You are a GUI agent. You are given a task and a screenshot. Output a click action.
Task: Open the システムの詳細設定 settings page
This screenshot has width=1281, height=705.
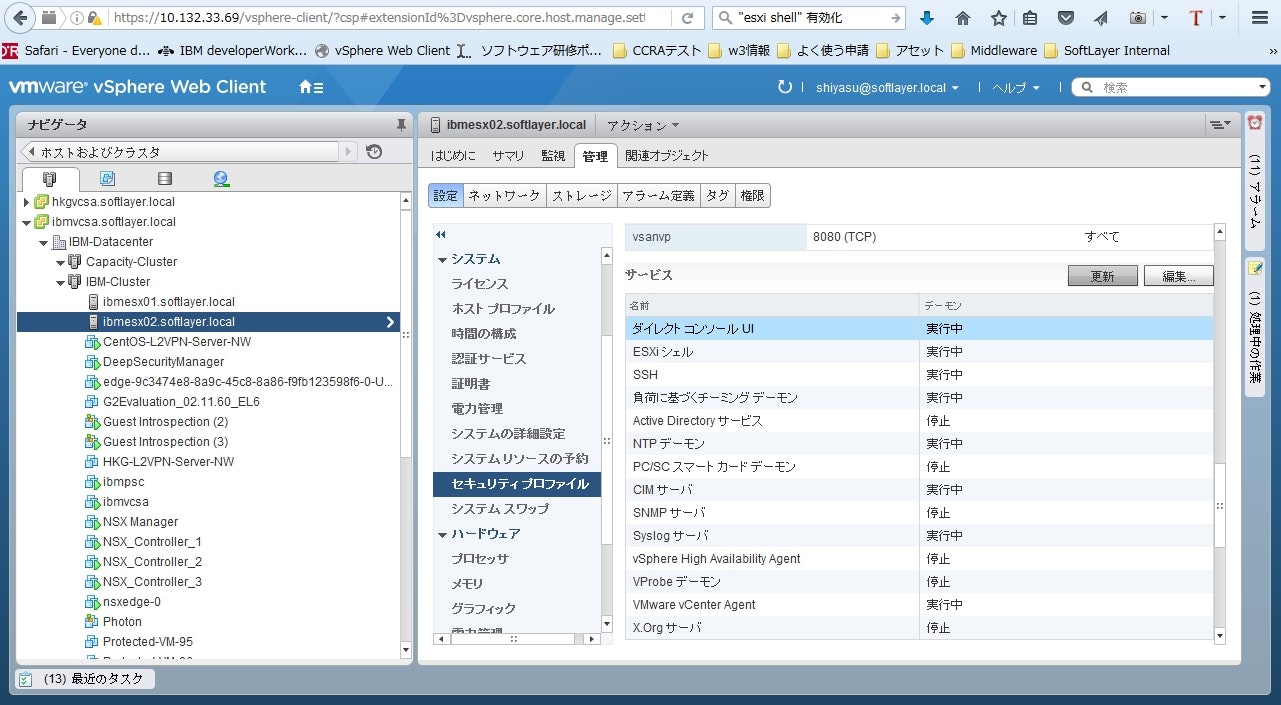click(508, 434)
